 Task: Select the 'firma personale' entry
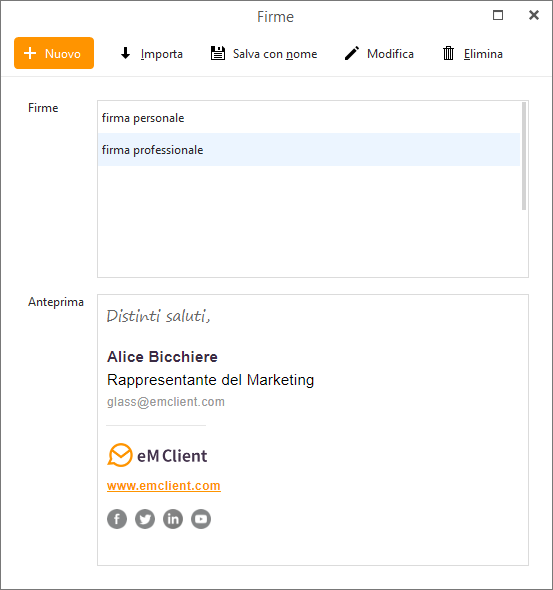tap(309, 118)
